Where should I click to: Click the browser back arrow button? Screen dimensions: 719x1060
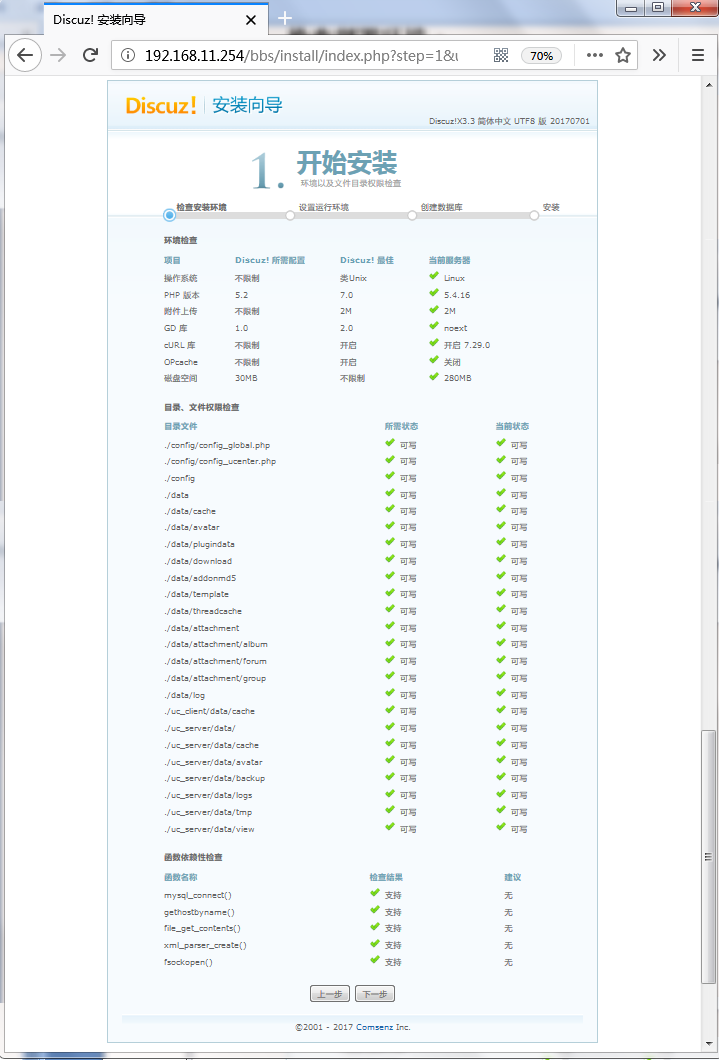coord(25,55)
